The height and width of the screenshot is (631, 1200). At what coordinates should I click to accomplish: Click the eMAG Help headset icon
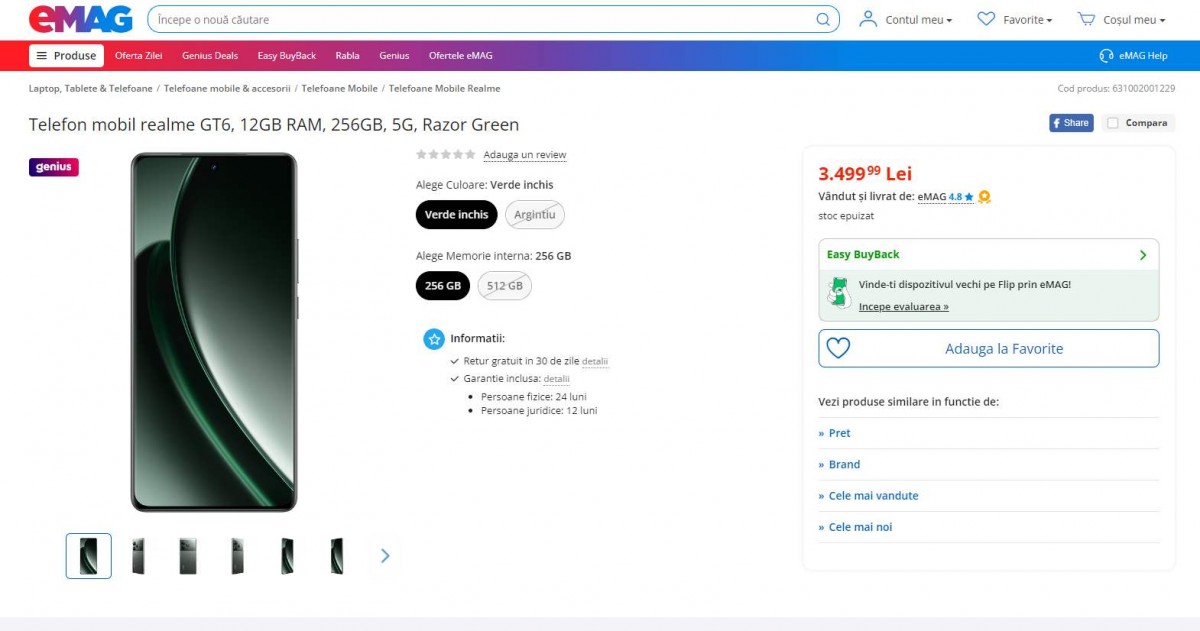click(1106, 56)
